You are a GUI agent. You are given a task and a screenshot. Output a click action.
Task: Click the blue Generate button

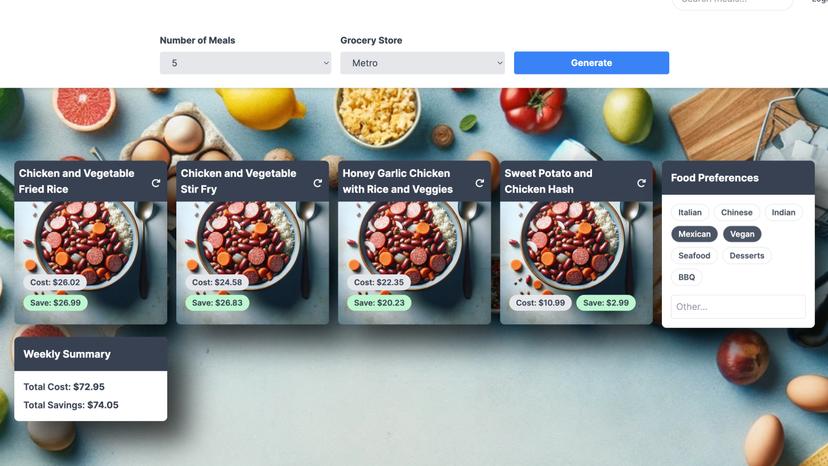click(x=591, y=63)
